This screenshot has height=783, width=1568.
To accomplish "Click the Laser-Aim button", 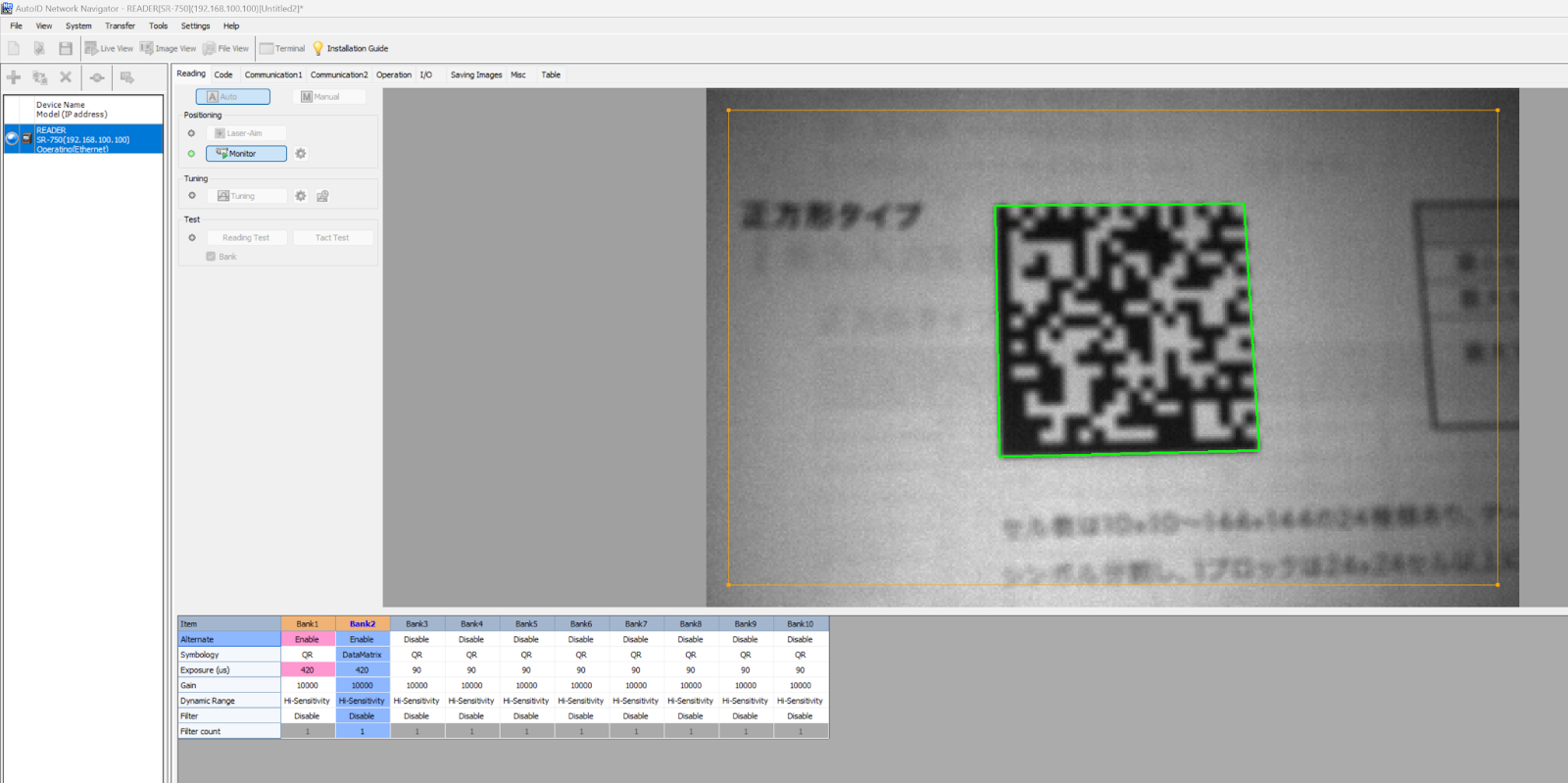I will coord(246,133).
